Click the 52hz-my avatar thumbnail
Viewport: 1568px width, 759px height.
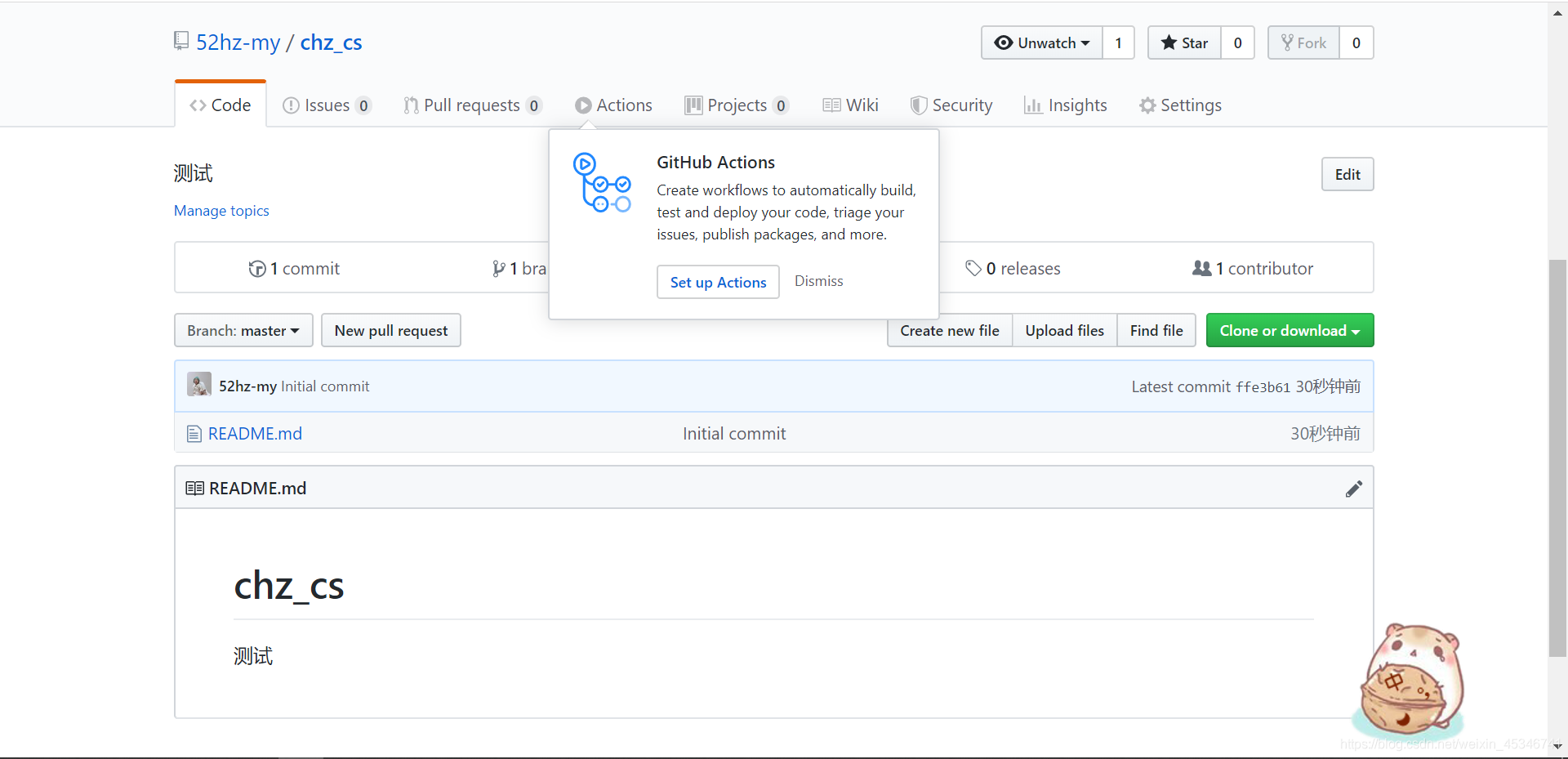point(199,384)
